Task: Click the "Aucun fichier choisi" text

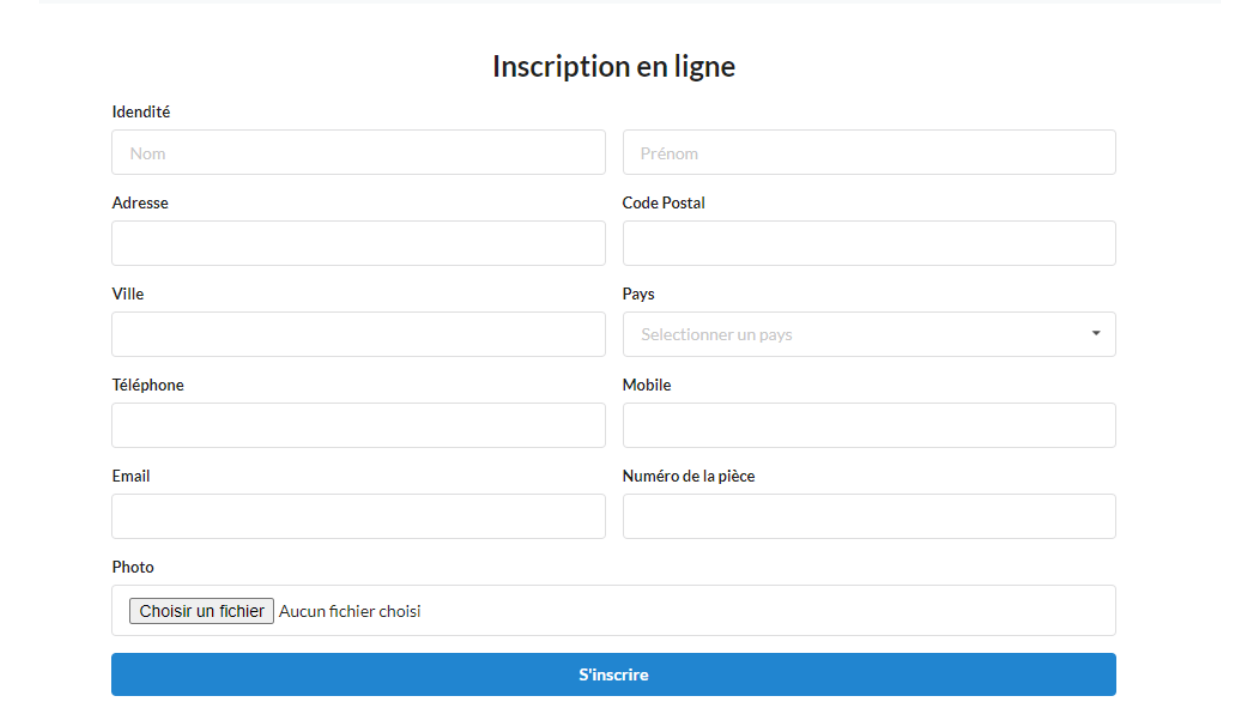Action: [x=350, y=611]
